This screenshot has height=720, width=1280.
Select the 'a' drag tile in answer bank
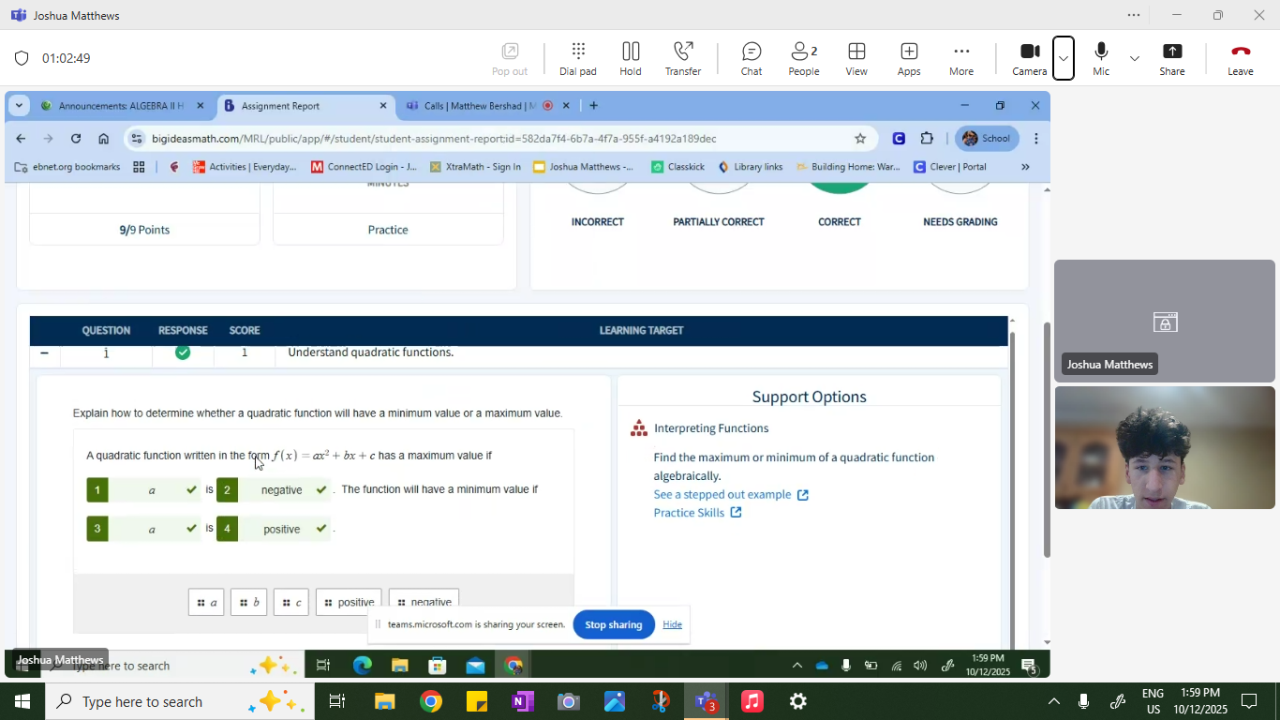(x=206, y=602)
